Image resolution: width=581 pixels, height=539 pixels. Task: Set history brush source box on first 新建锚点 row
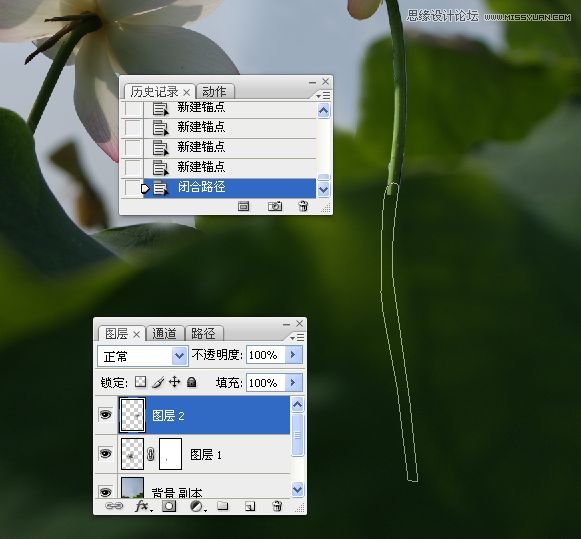pos(133,108)
